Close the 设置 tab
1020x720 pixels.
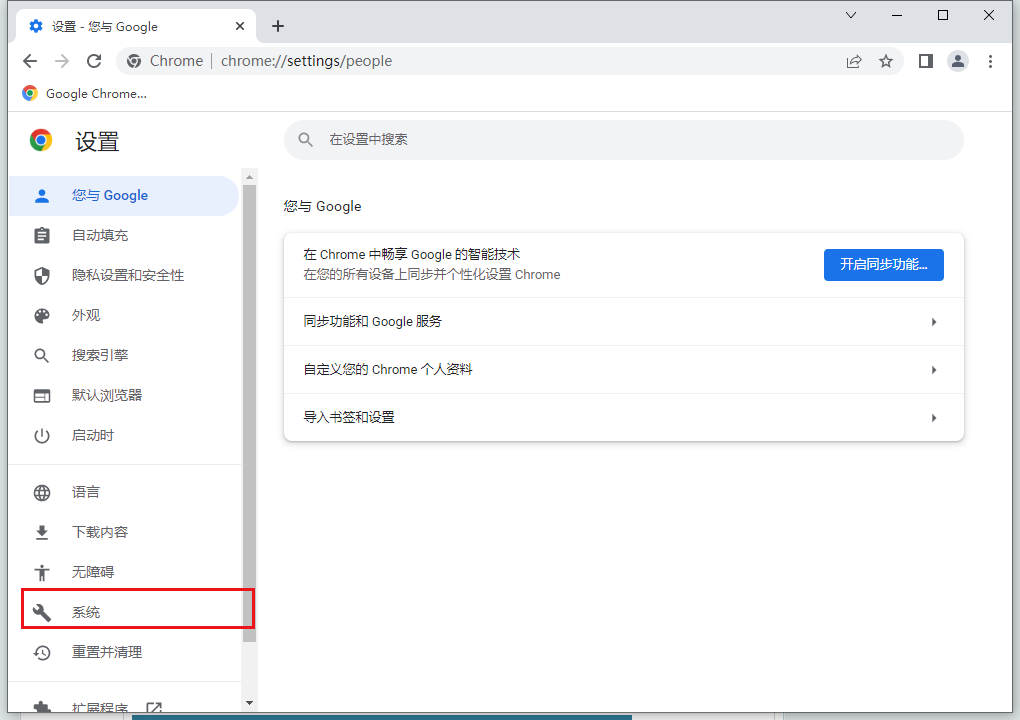[x=239, y=26]
